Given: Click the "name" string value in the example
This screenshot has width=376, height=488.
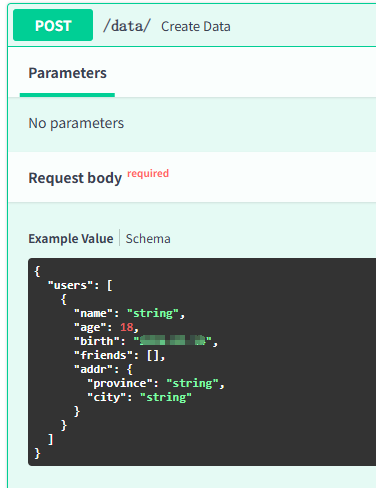Looking at the screenshot, I should 153,313.
